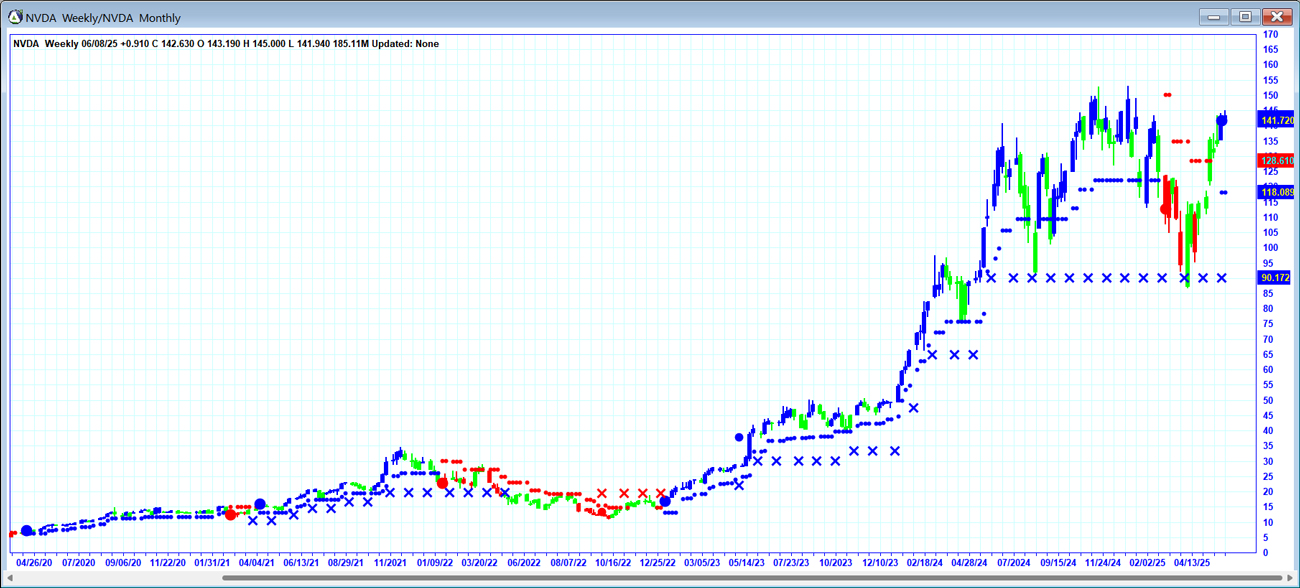This screenshot has width=1300, height=588.
Task: Click the large blue signal dot above 04/26/20
Action: pos(27,531)
